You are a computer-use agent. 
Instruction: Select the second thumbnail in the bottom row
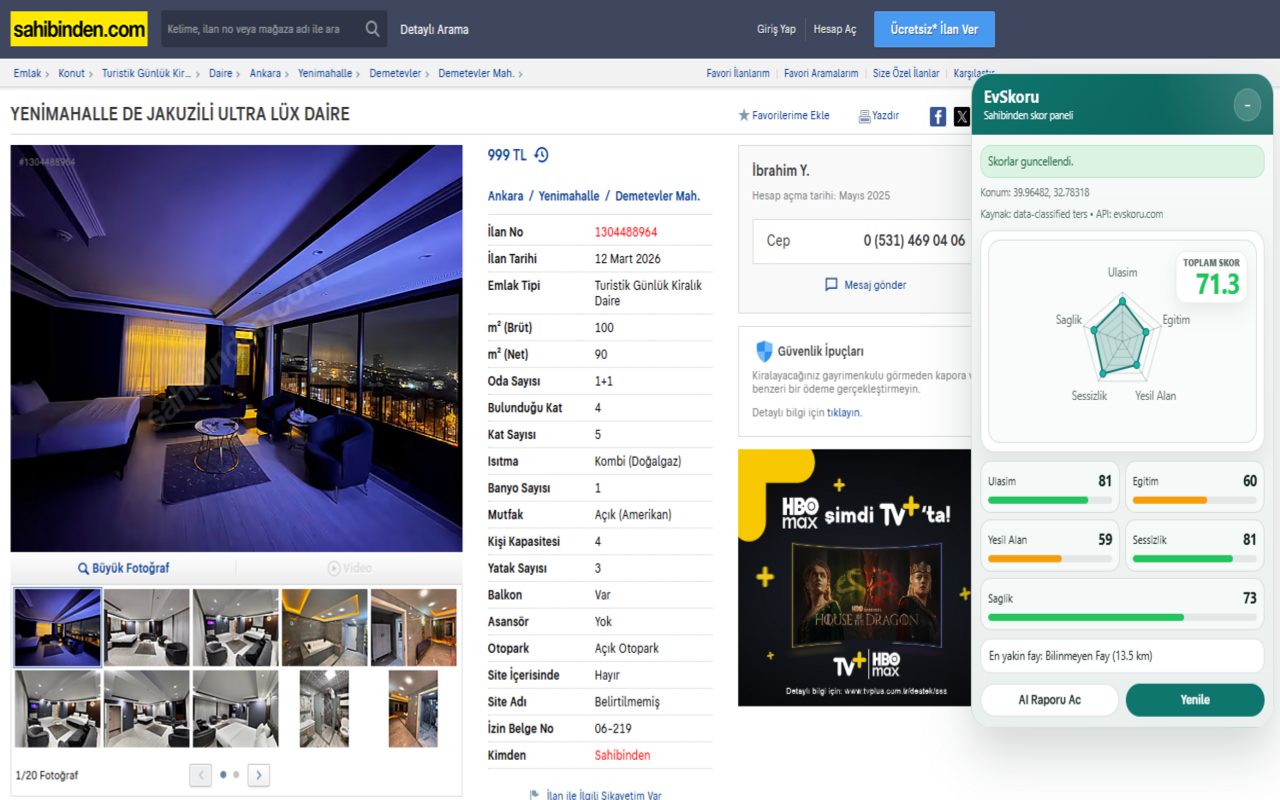(147, 709)
